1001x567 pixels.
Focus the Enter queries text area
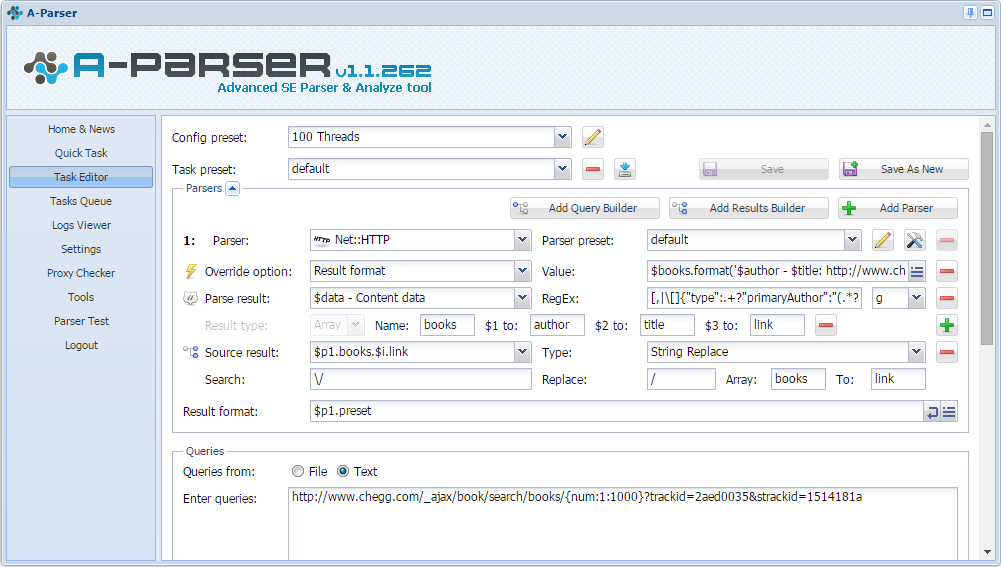pos(622,524)
